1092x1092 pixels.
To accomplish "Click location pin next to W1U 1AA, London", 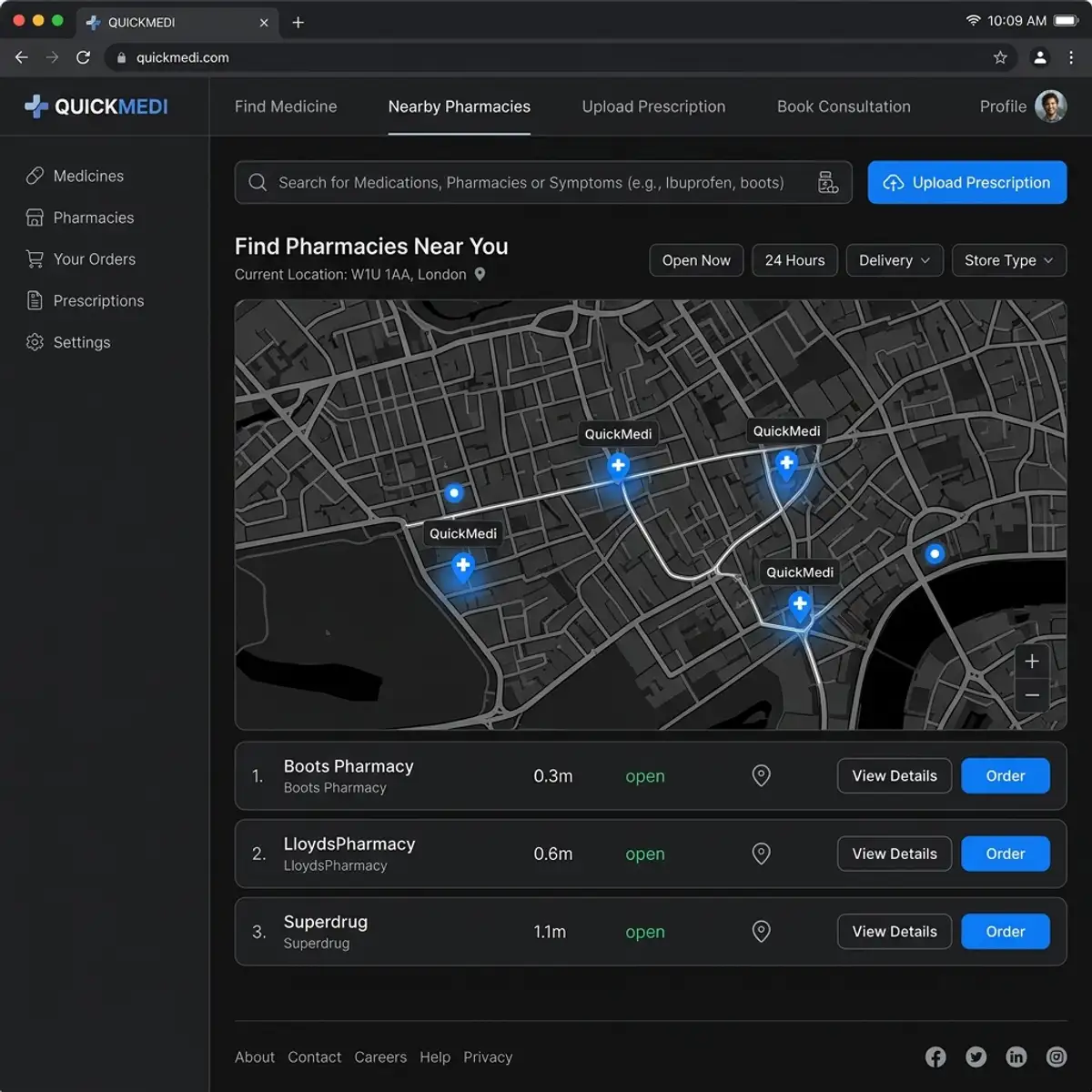I will tap(480, 274).
